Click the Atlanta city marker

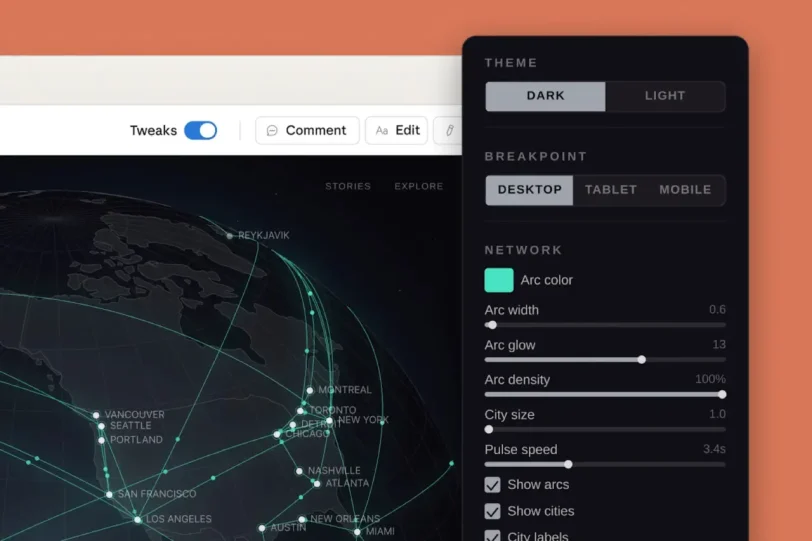(317, 484)
